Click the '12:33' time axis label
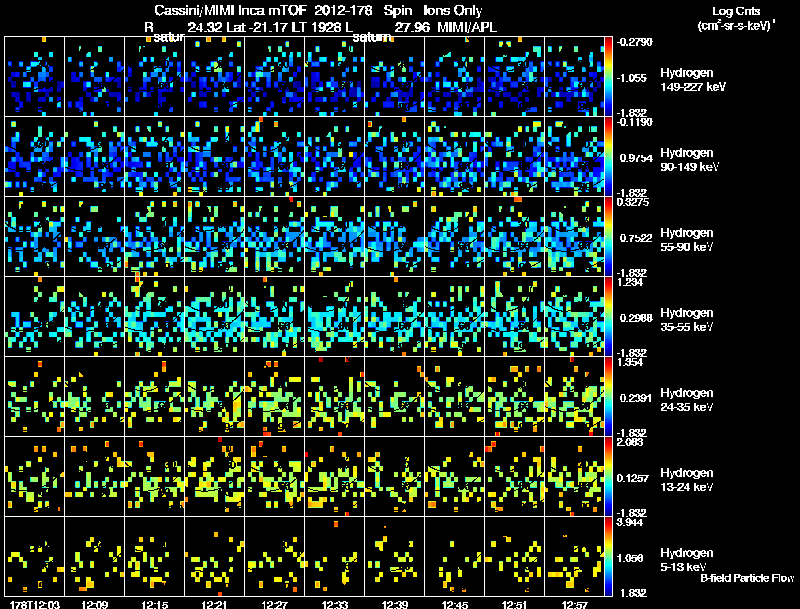The image size is (800, 609). click(335, 604)
